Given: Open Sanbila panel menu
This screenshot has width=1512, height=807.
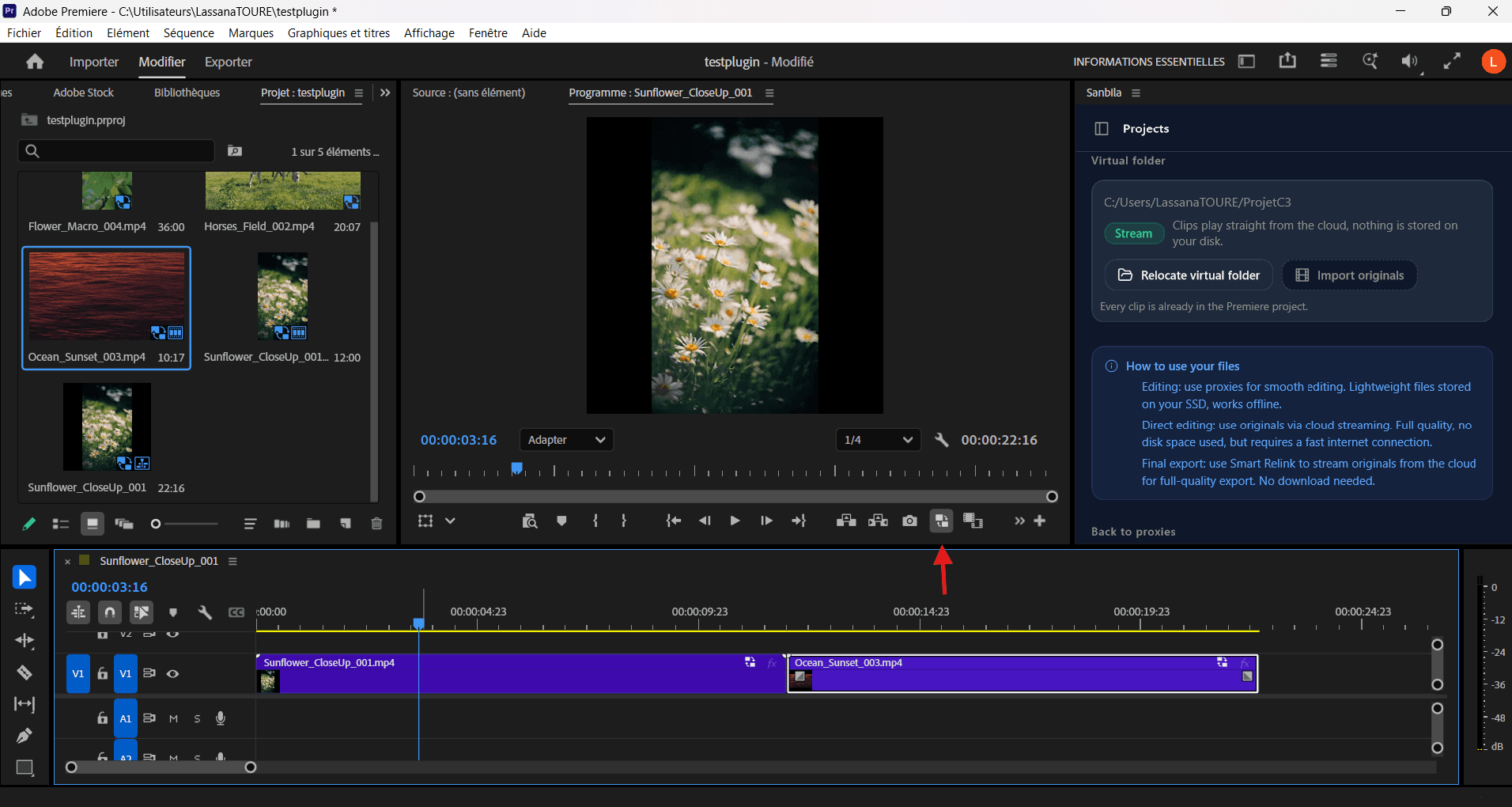Looking at the screenshot, I should coord(1136,93).
